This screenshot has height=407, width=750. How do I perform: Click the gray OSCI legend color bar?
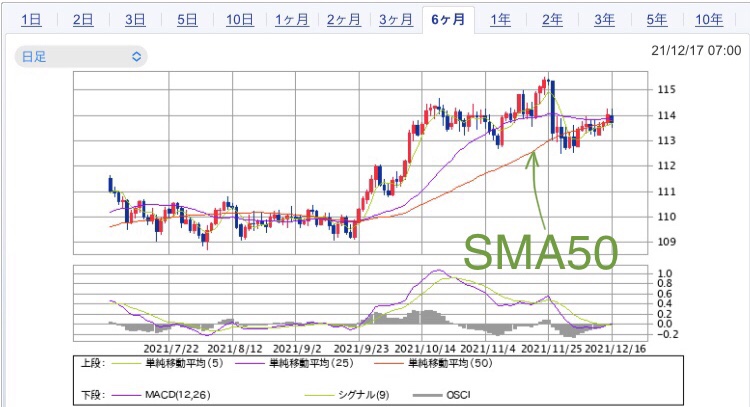(427, 396)
